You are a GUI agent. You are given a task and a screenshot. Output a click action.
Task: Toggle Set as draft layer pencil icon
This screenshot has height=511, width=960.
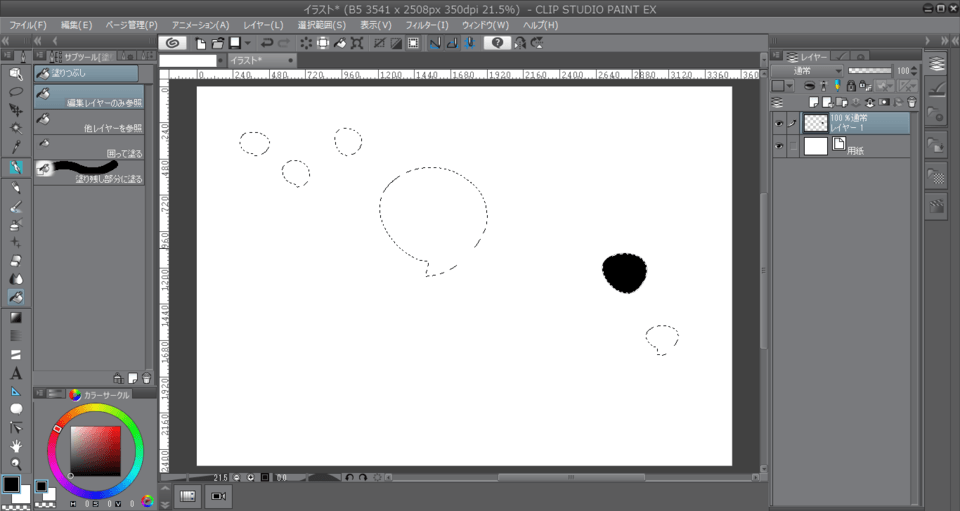coord(837,86)
